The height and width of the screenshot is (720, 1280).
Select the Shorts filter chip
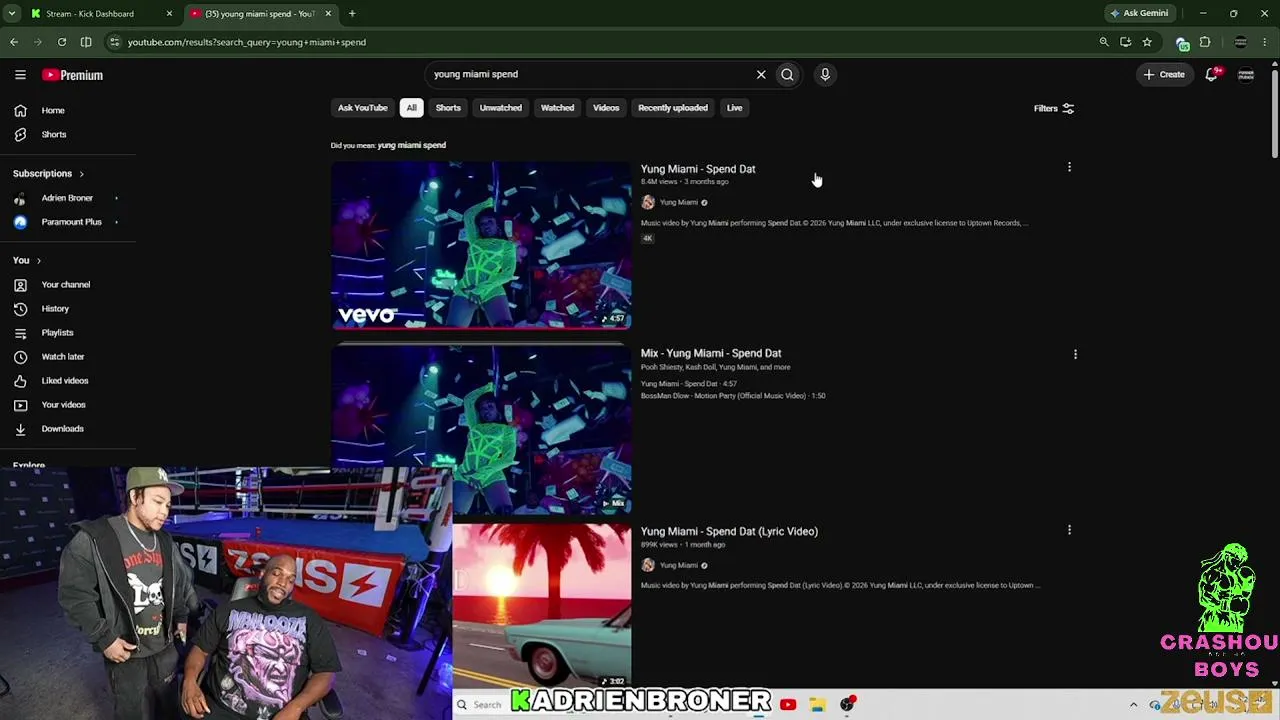448,108
